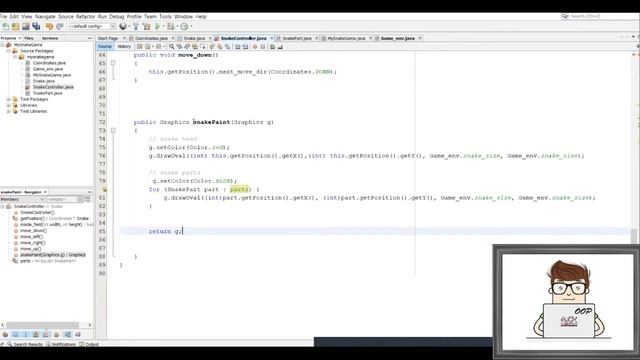Click the Open Project toolbar icon
Image resolution: width=640 pixels, height=360 pixels.
click(x=25, y=27)
